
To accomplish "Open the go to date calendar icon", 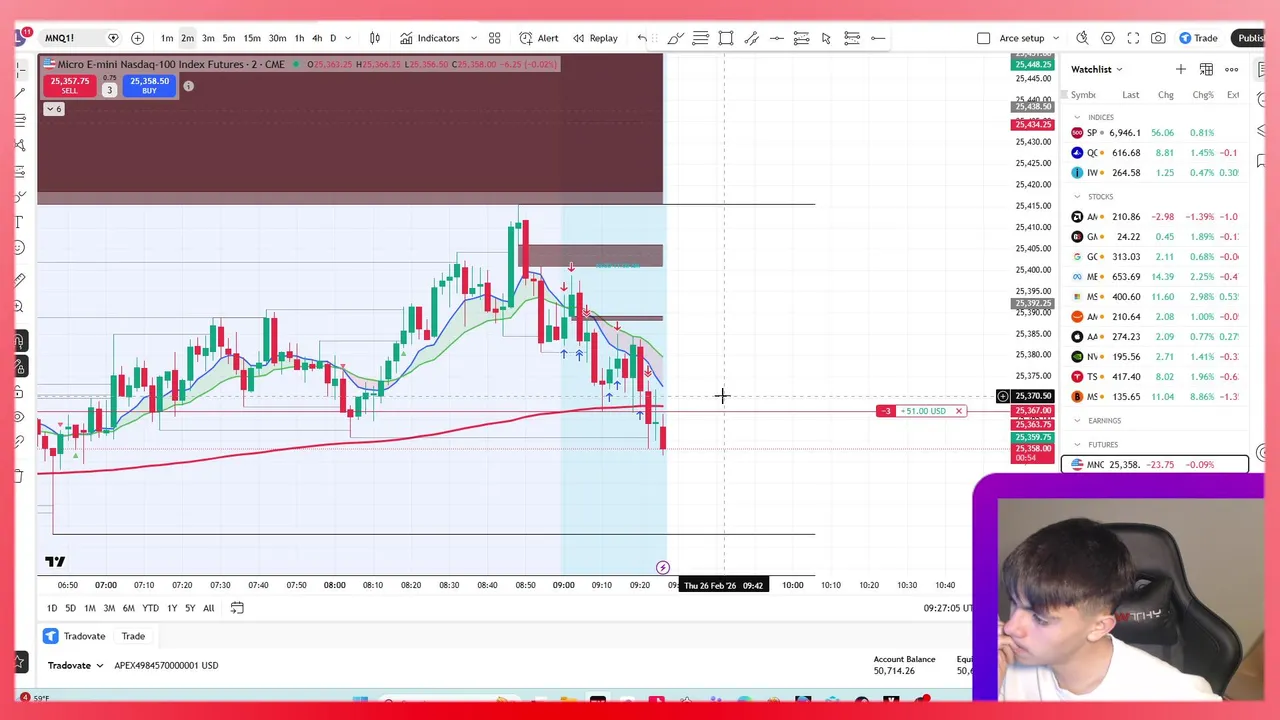I will click(237, 608).
